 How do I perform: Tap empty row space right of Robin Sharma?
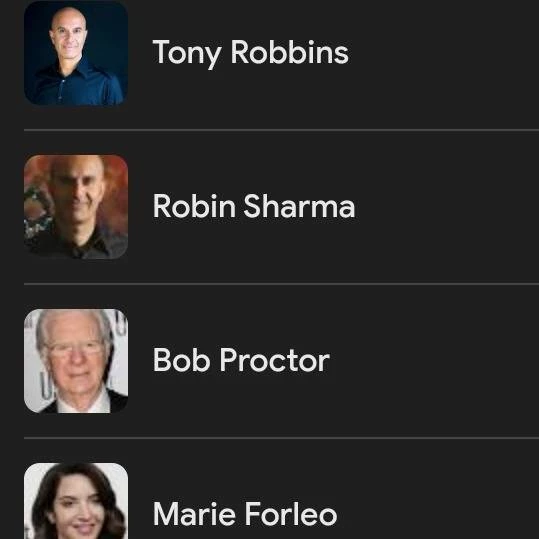coord(447,207)
